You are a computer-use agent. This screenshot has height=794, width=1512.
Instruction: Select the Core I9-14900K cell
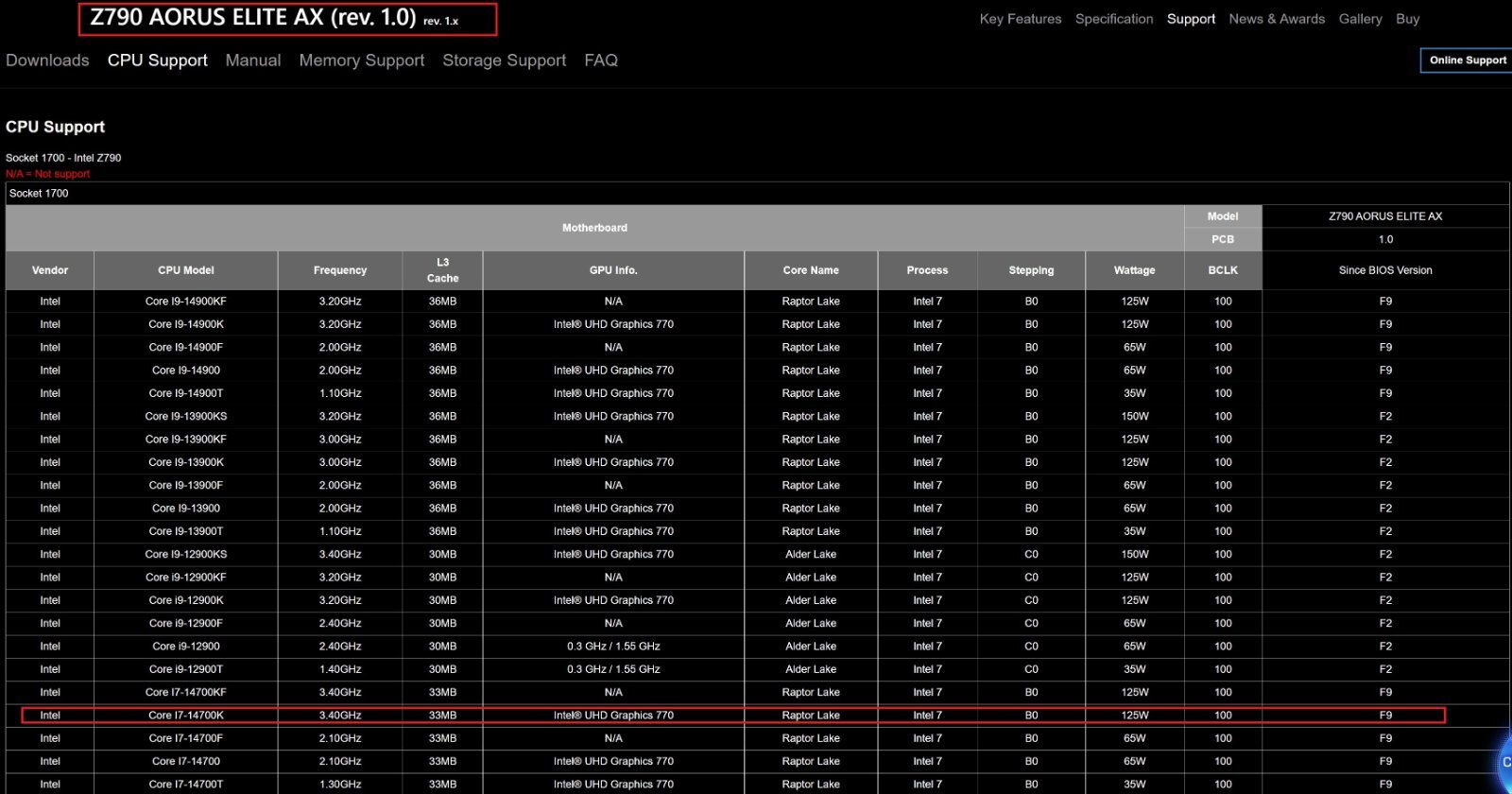click(x=186, y=324)
